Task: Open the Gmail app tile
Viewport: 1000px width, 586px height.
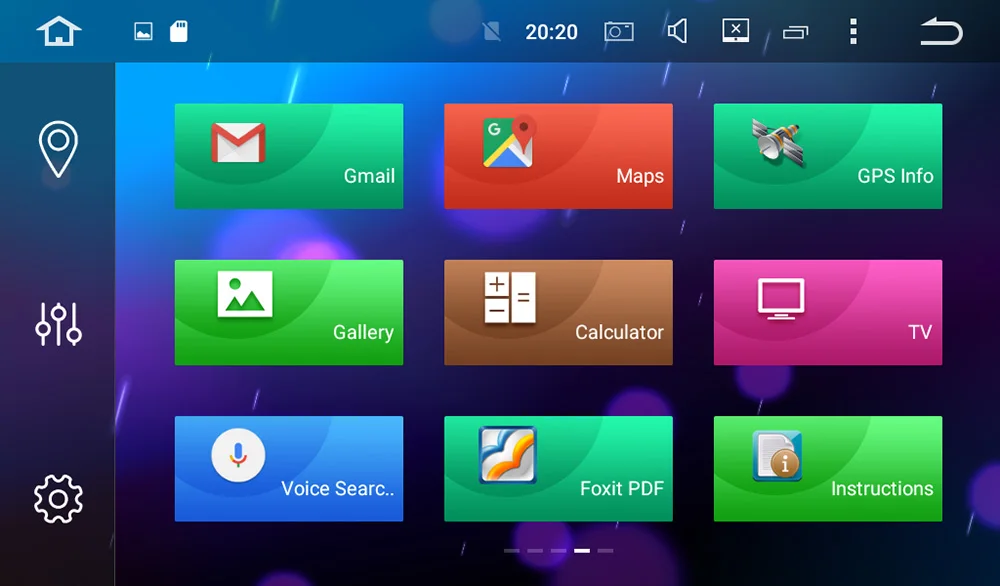Action: [289, 156]
